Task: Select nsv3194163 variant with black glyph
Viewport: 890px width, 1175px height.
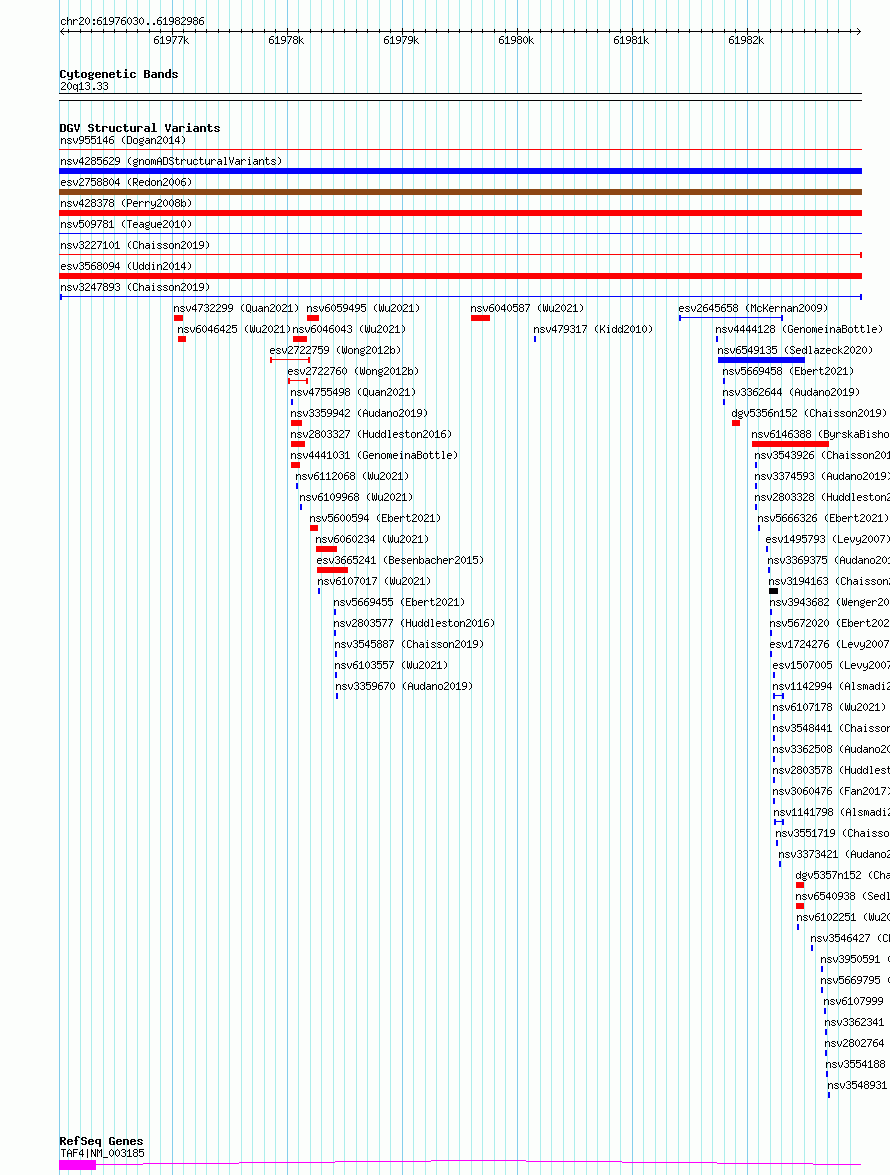Action: pos(774,591)
